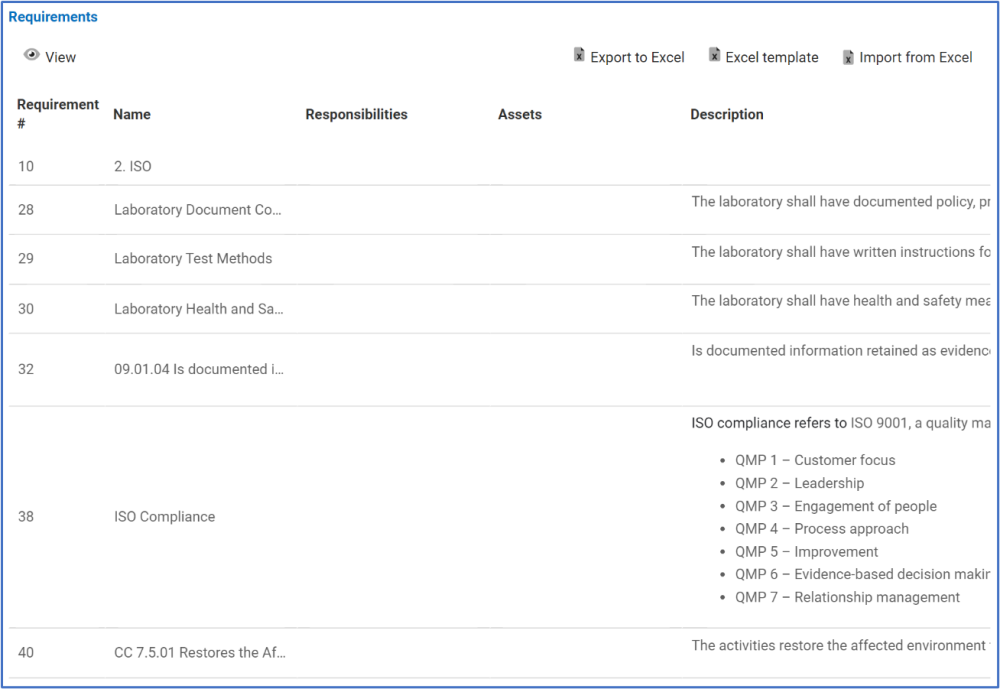Click the View button label
This screenshot has height=689, width=1000.
pos(60,57)
